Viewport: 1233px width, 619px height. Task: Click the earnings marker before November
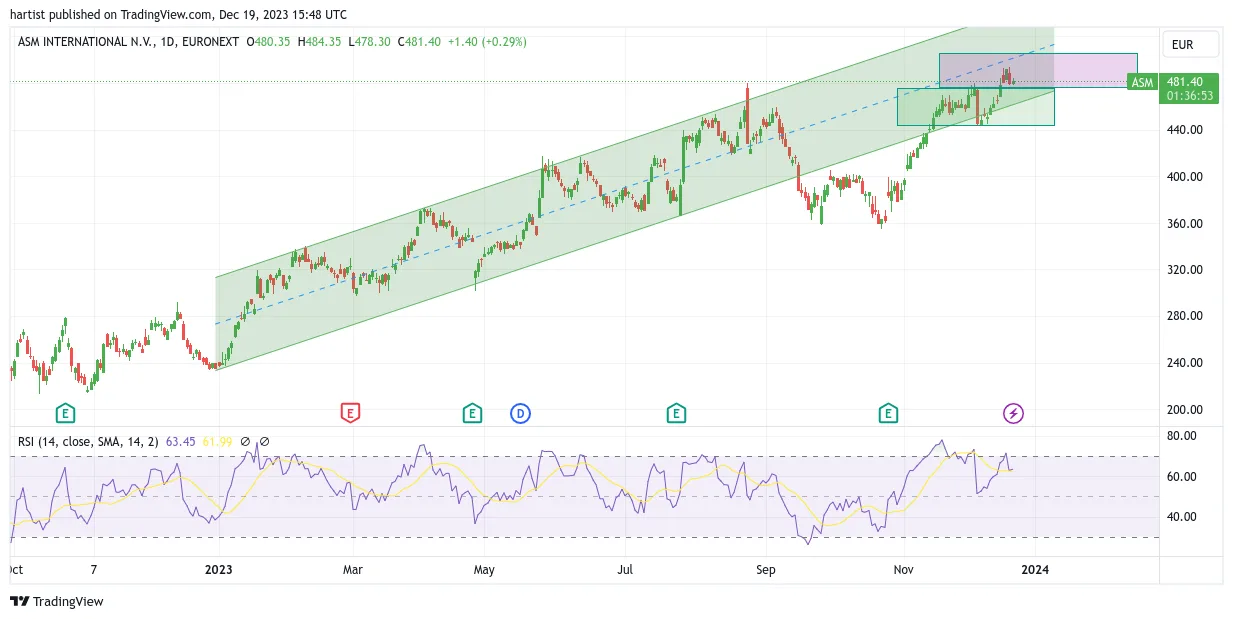coord(887,413)
